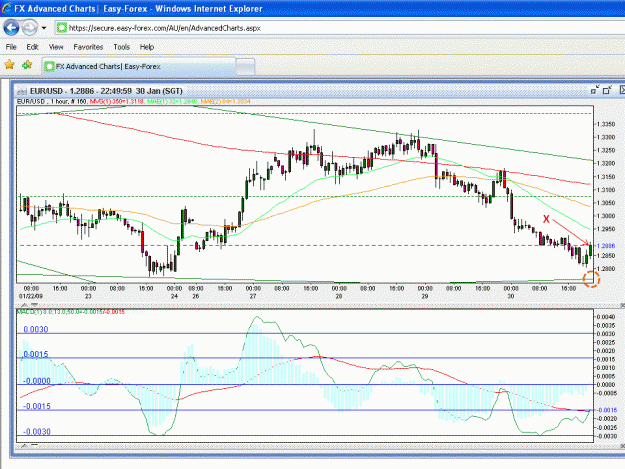
Task: Select the red moving average legend label
Action: pos(116,102)
